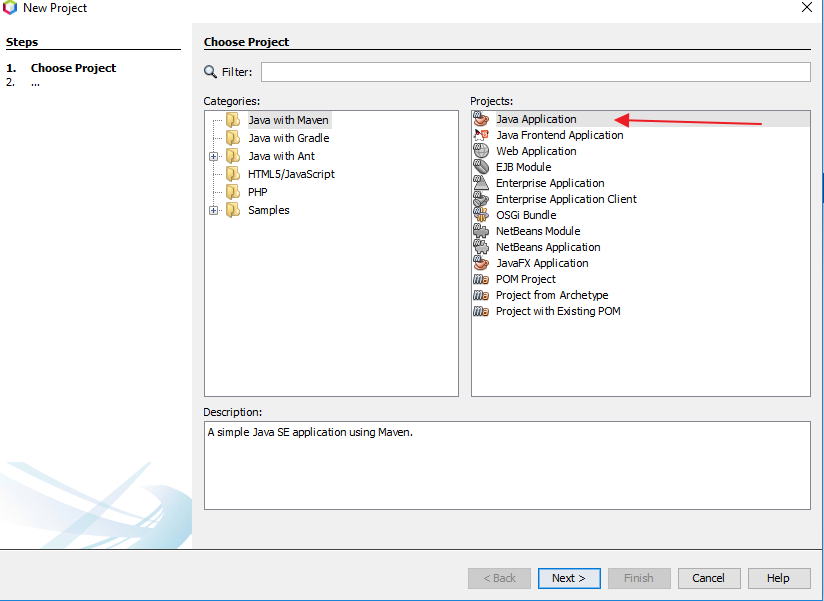
Task: Click the Web Application globe icon
Action: [x=481, y=151]
